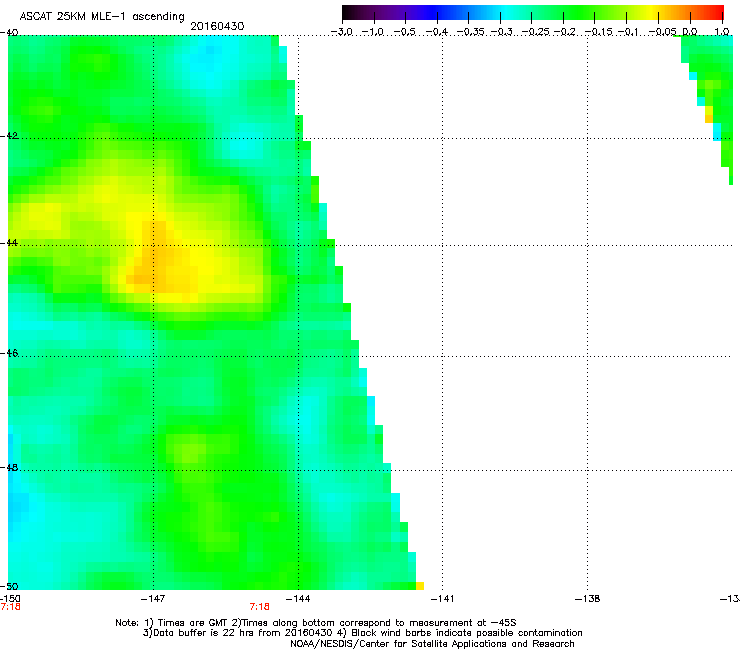Screen dimensions: 740x650
Task: Click the -0.5 colorbar label
Action: (x=405, y=32)
